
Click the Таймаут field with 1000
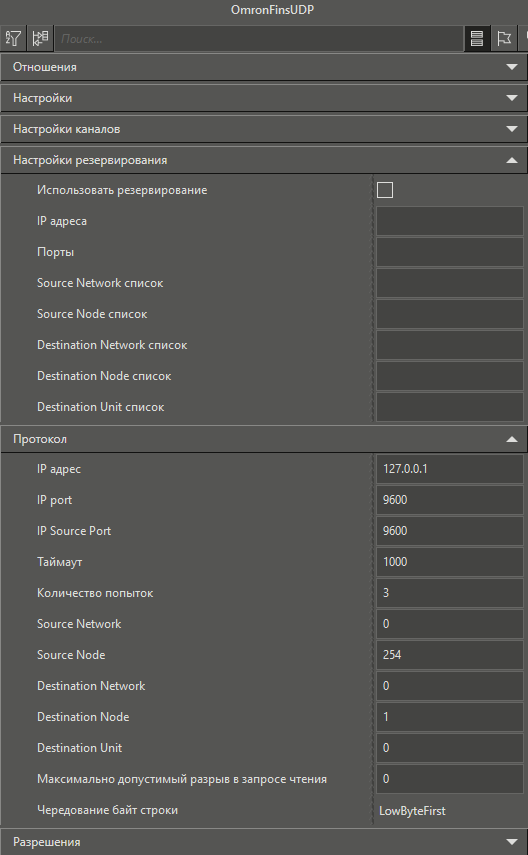[449, 562]
